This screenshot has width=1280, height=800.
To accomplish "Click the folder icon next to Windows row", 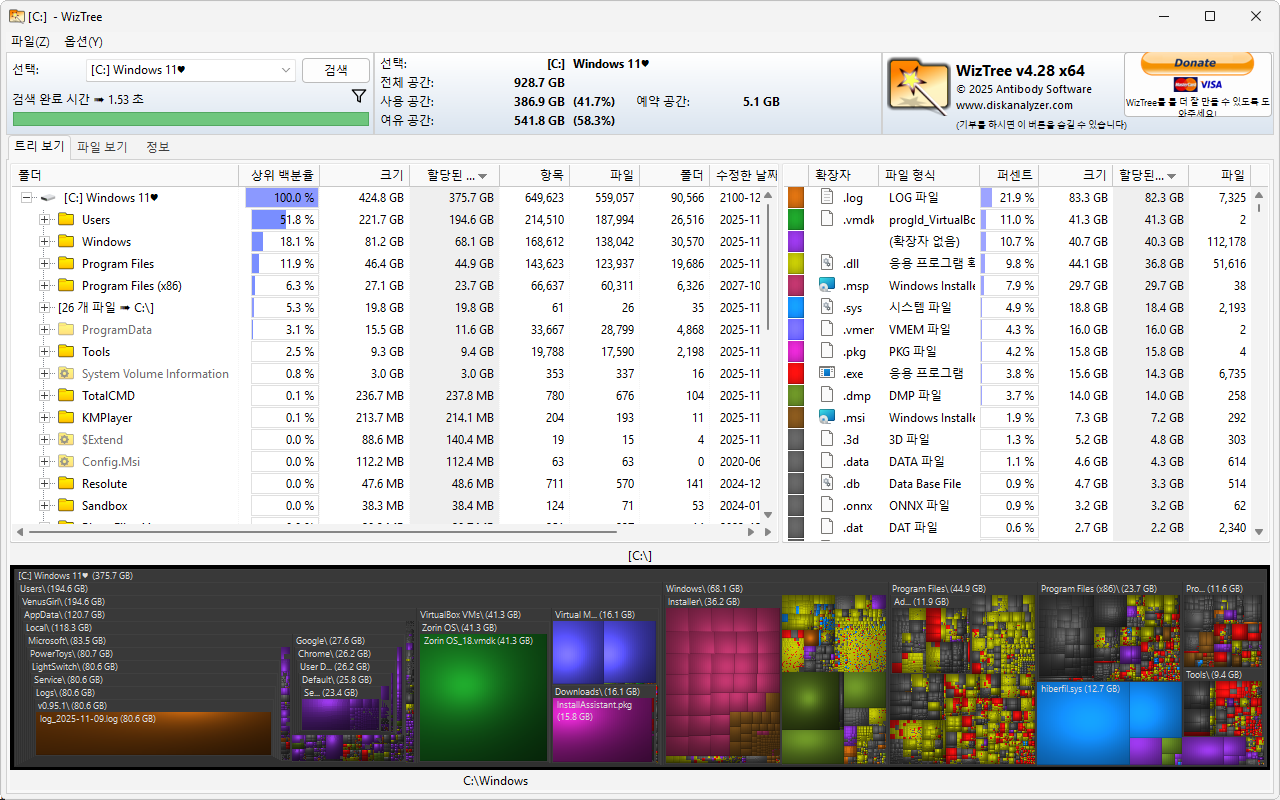I will coord(67,242).
